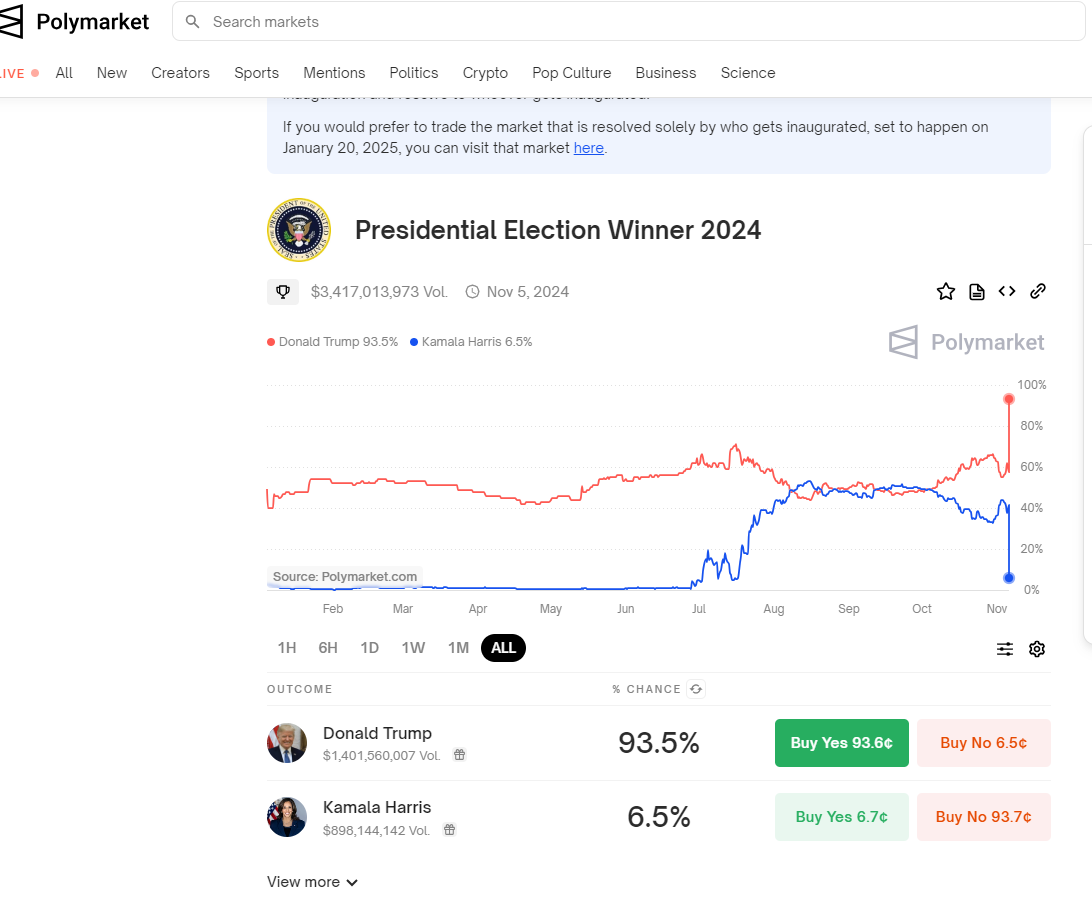Click the embed code icon
This screenshot has height=901, width=1092.
click(1007, 292)
